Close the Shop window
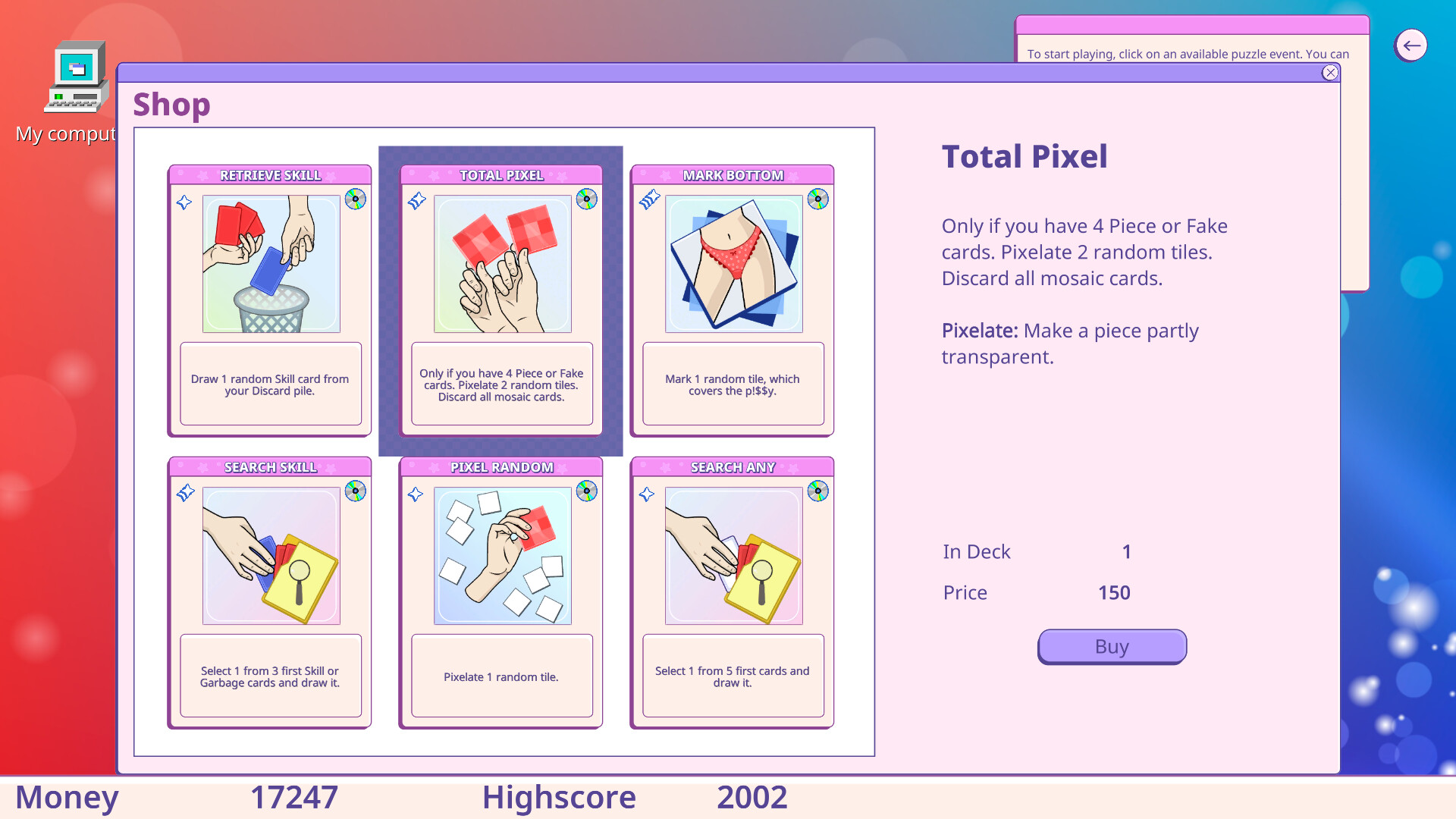Image resolution: width=1456 pixels, height=819 pixels. tap(1330, 73)
